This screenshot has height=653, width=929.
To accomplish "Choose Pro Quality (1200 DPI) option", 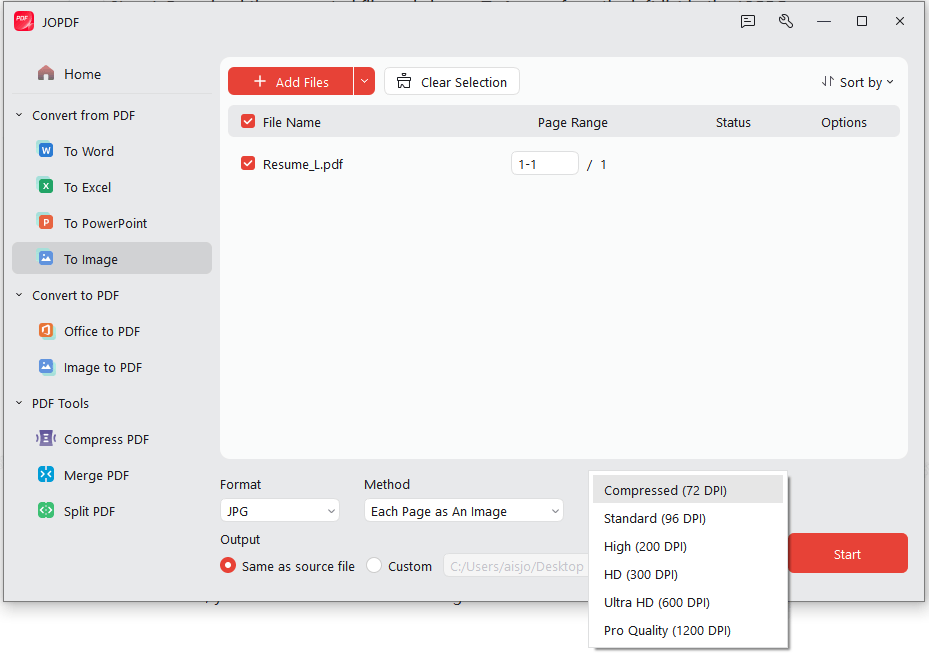I will (x=688, y=630).
